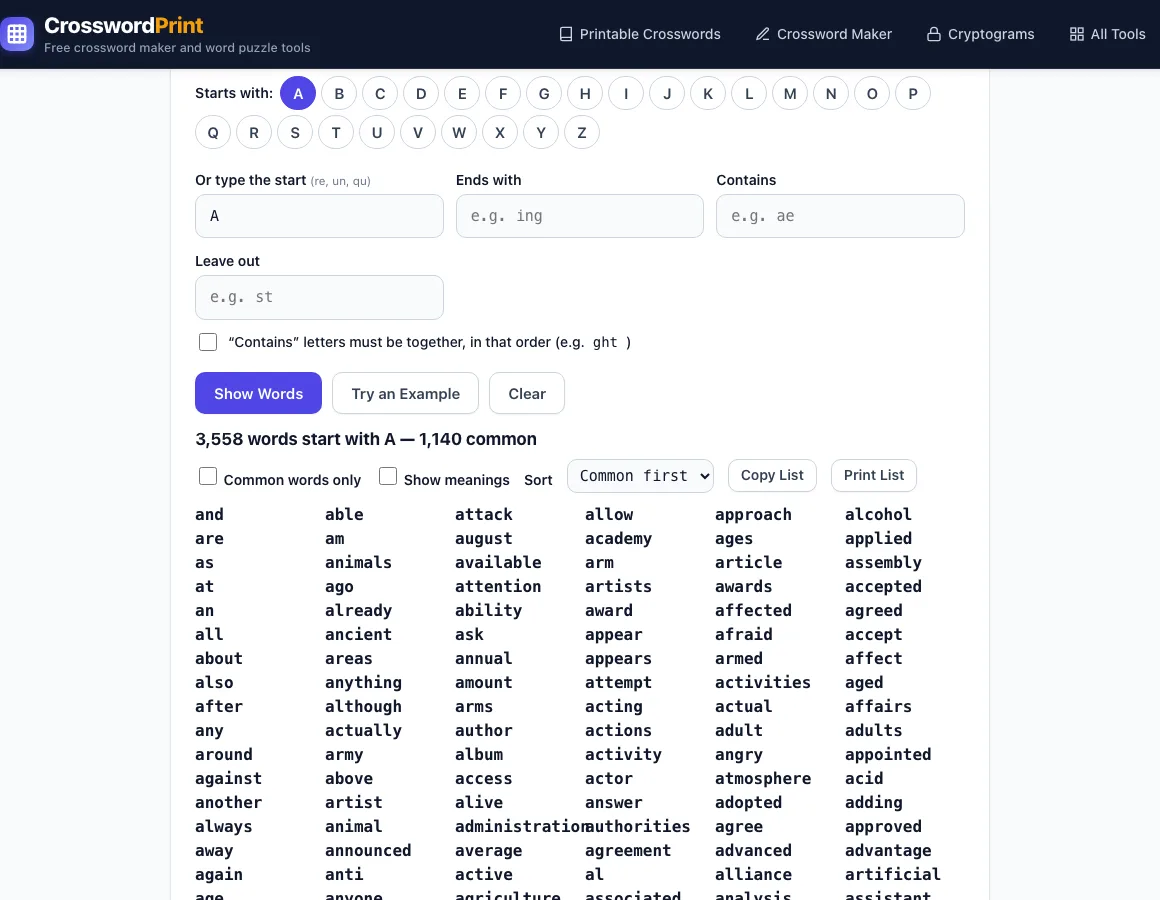
Task: Click into the Contains input field
Action: [840, 216]
